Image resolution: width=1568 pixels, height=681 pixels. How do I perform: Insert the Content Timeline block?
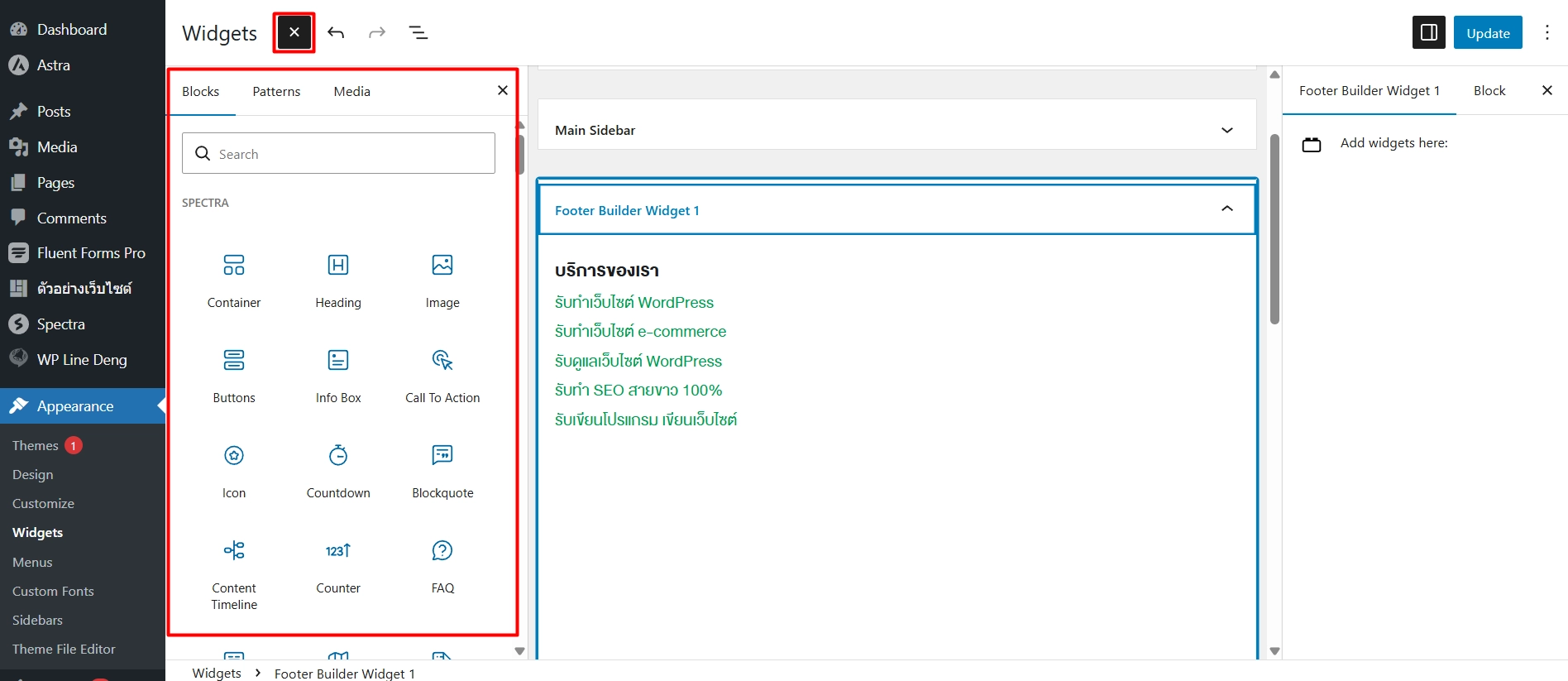pyautogui.click(x=234, y=575)
